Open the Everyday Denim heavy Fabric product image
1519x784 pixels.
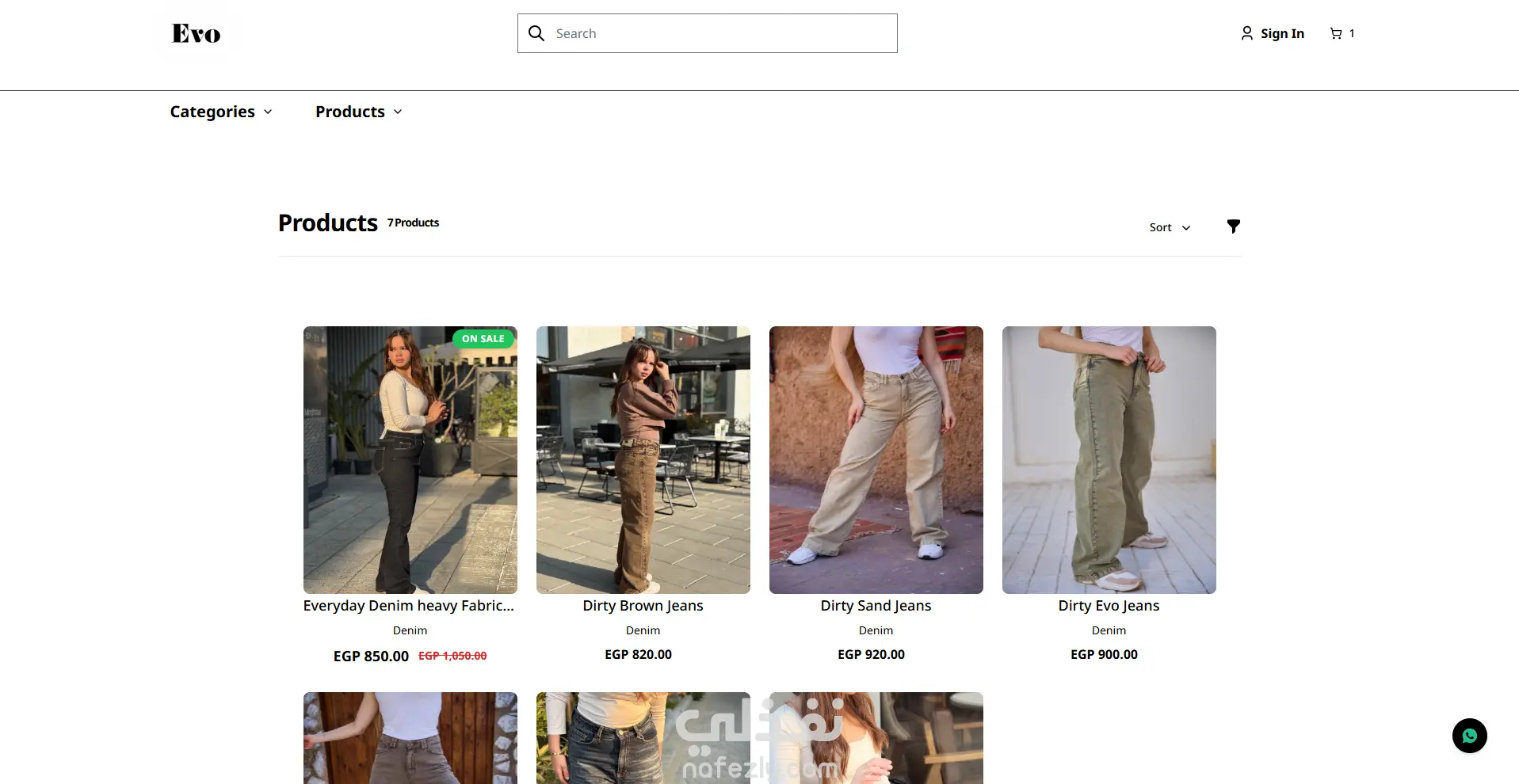pos(410,460)
